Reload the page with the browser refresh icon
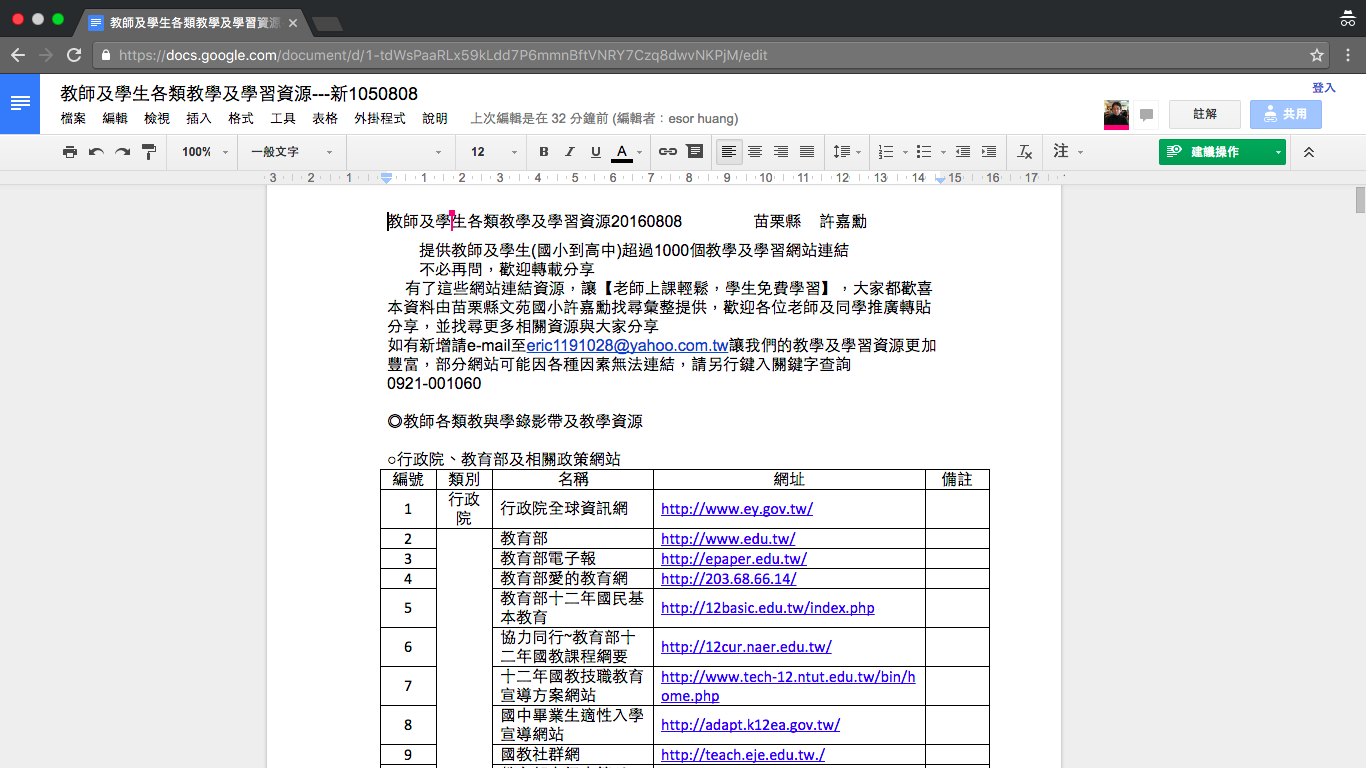Screen dimensions: 1366x768 tap(74, 55)
